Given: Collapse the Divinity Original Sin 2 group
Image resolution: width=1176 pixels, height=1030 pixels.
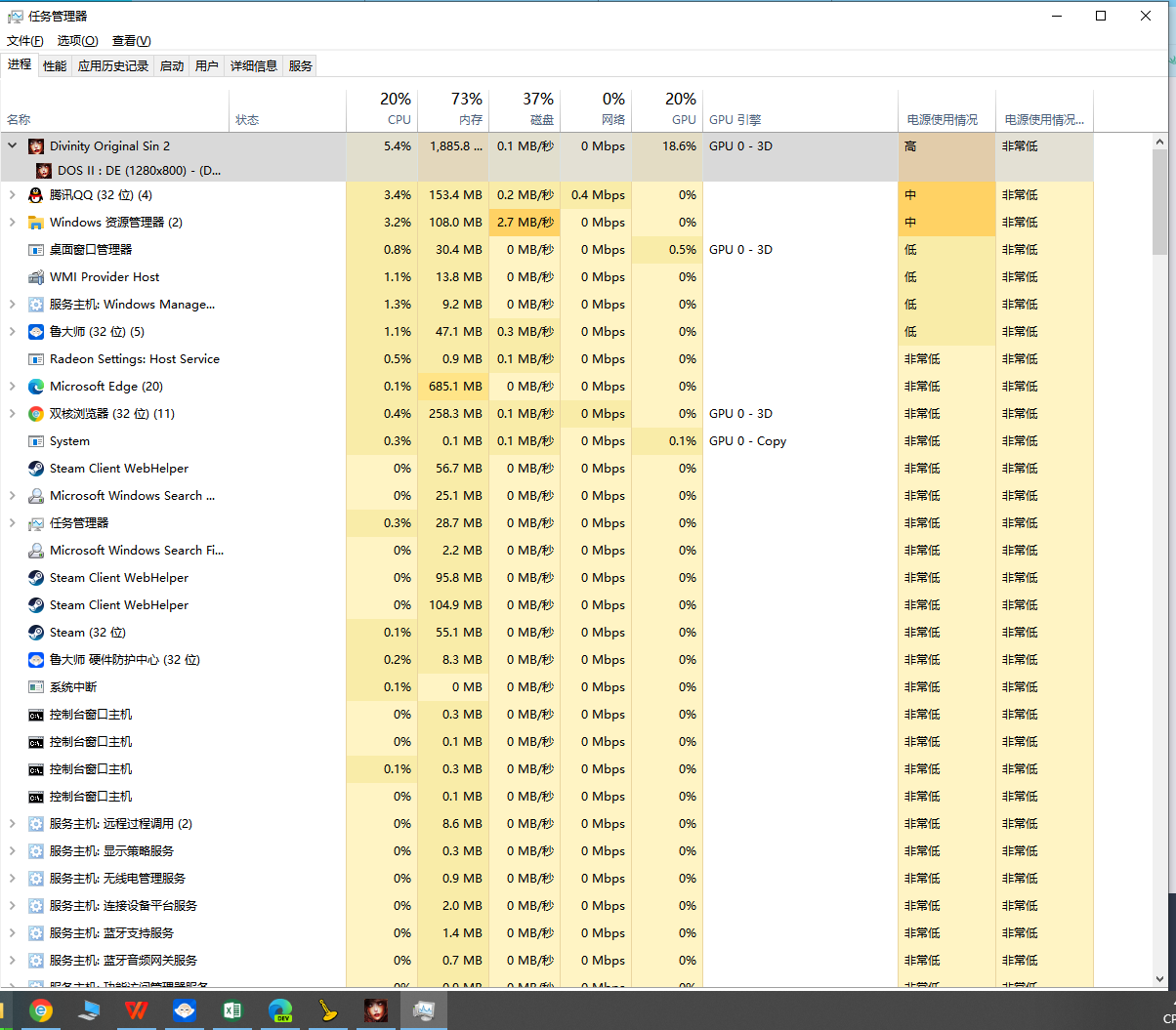Looking at the screenshot, I should tap(13, 145).
